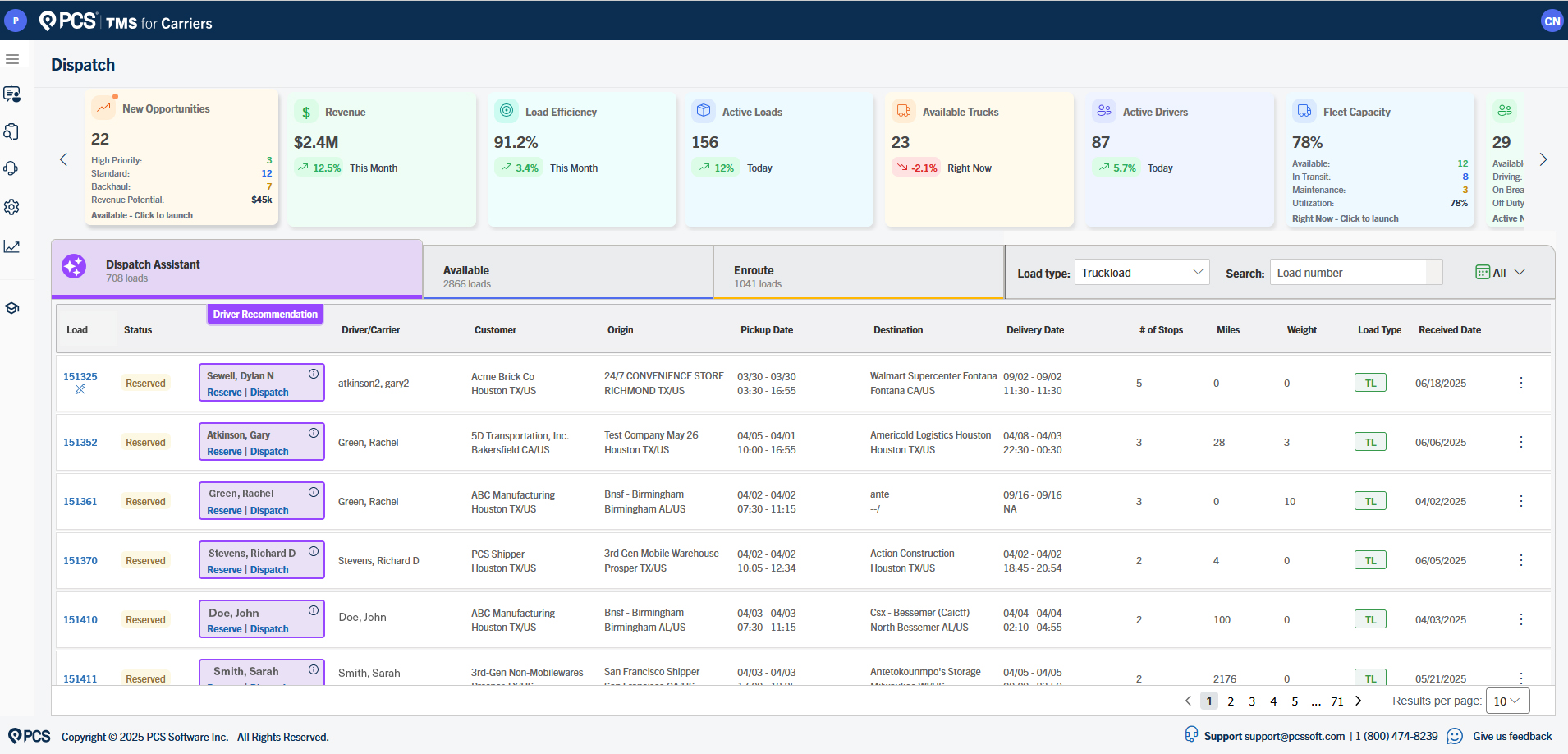
Task: Open load 151352 details link
Action: tap(80, 442)
